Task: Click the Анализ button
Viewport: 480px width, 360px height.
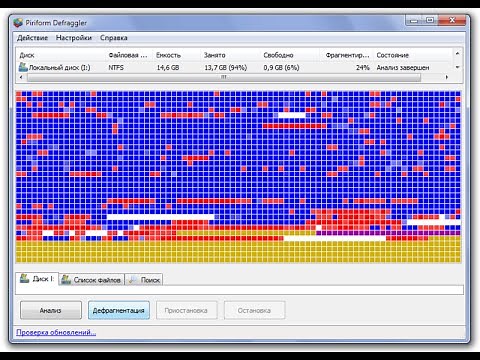Action: [51, 310]
